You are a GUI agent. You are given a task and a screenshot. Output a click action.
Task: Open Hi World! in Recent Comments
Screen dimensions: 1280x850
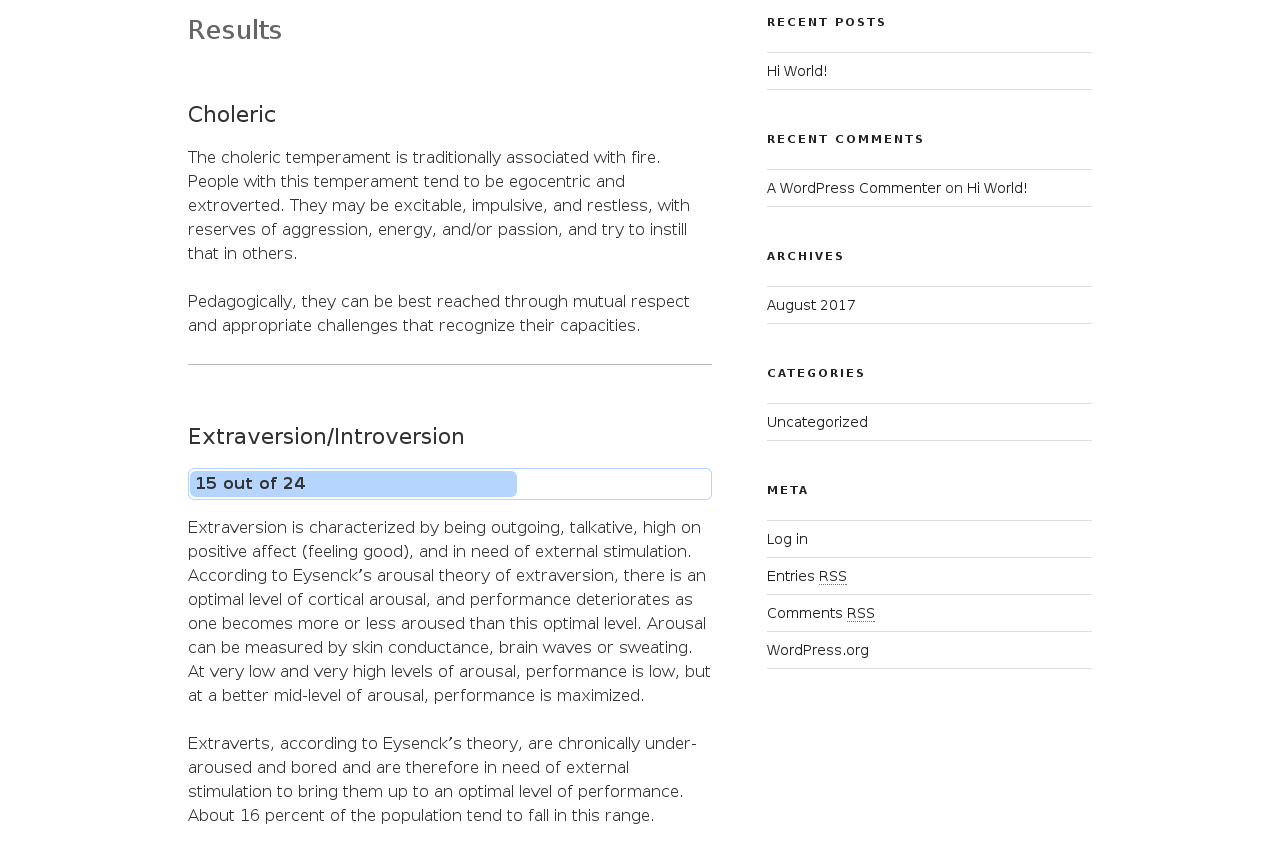[997, 188]
